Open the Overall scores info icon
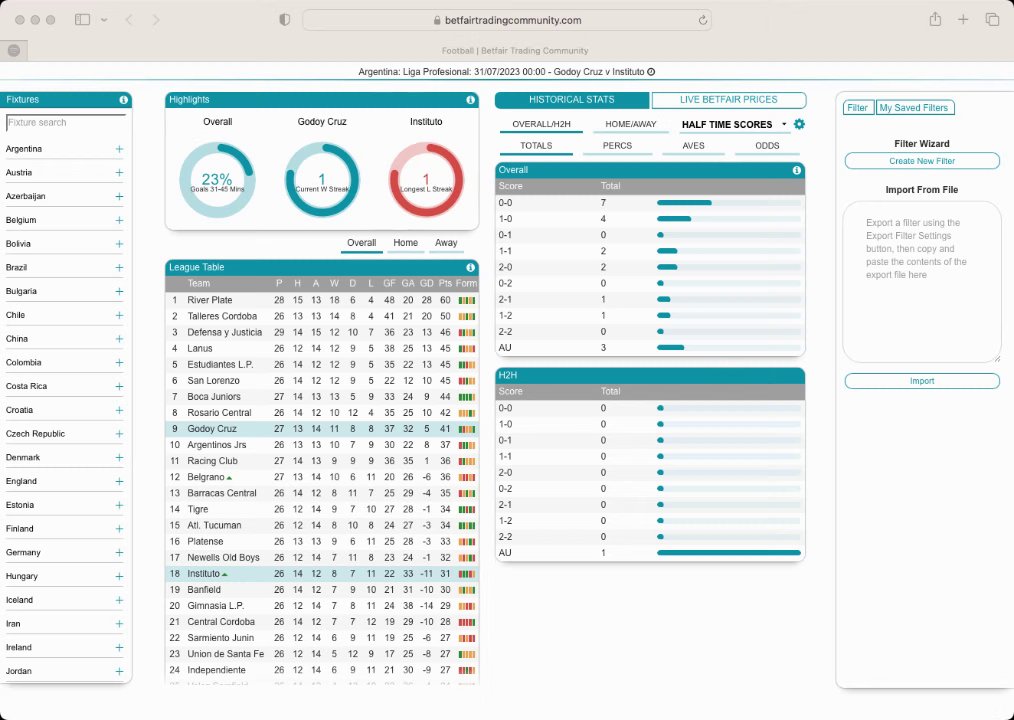The height and width of the screenshot is (720, 1014). tap(797, 170)
